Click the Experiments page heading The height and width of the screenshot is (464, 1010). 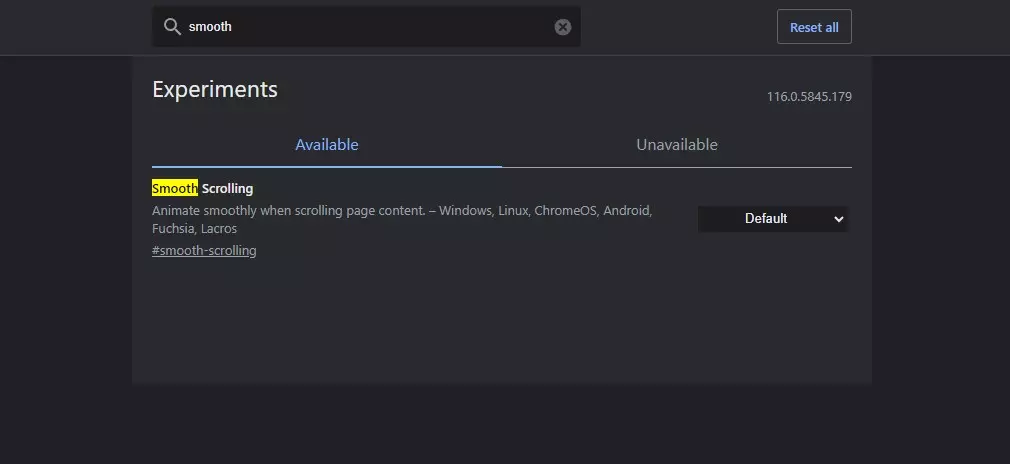(x=215, y=90)
